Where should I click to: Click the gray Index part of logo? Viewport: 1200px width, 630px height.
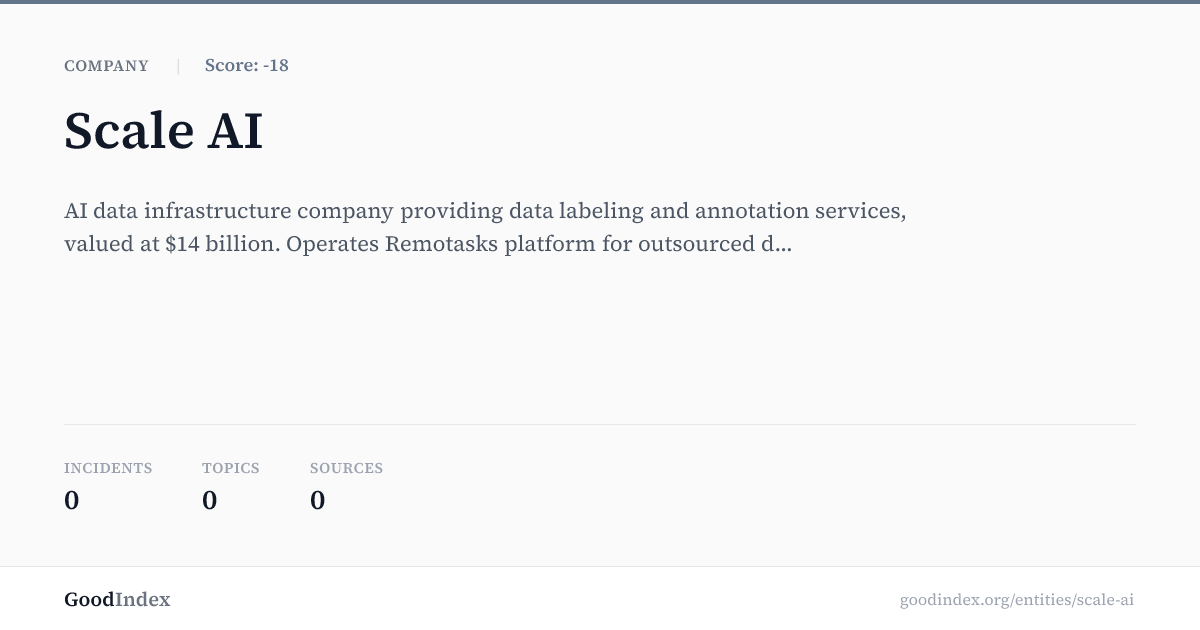143,600
